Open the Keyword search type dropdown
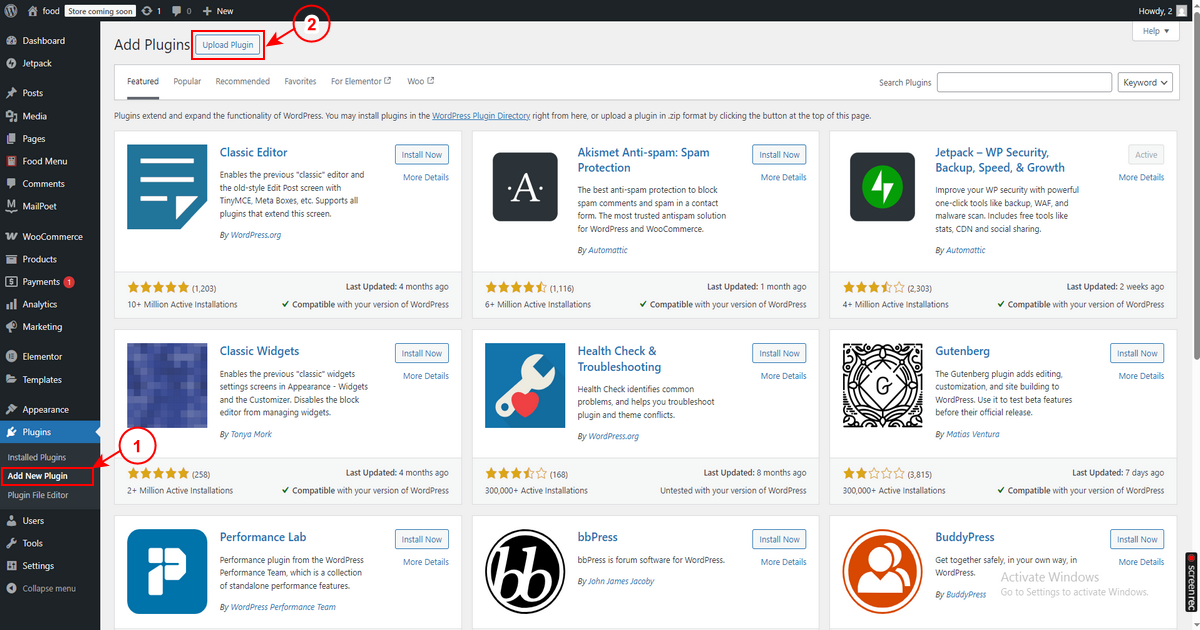Screen dimensions: 1200x630 [x=1145, y=83]
